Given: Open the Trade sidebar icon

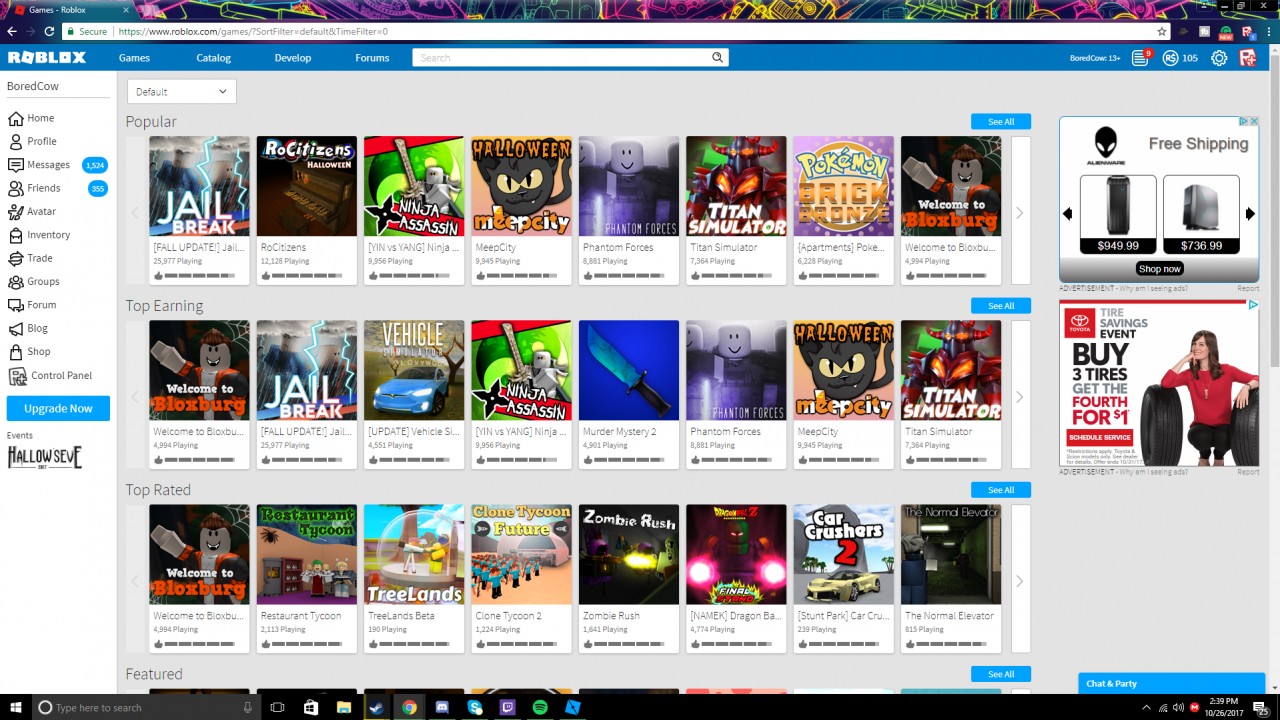Looking at the screenshot, I should coord(16,258).
